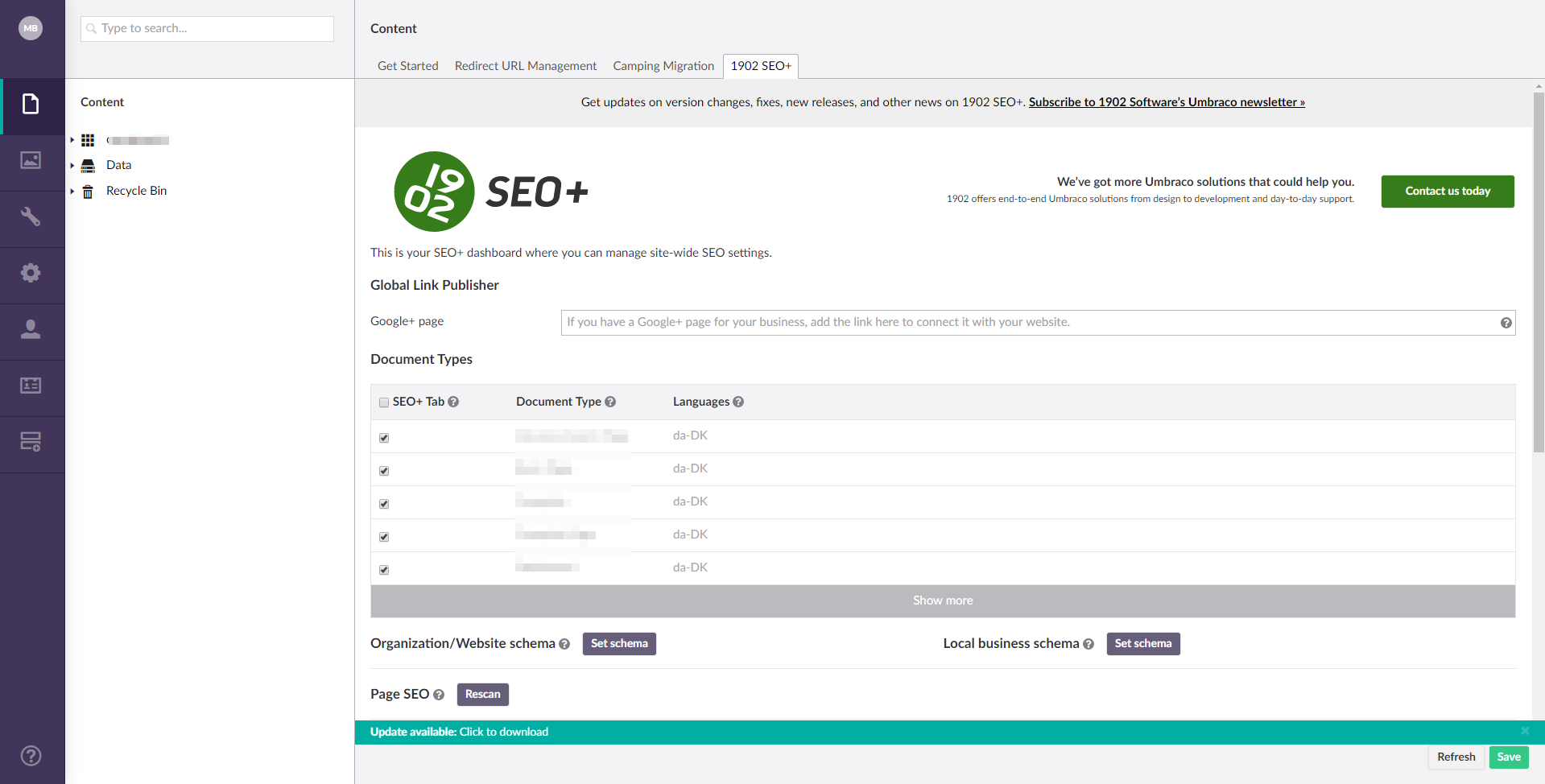Open the Users section person icon
Screen dimensions: 1545x784
tap(31, 329)
